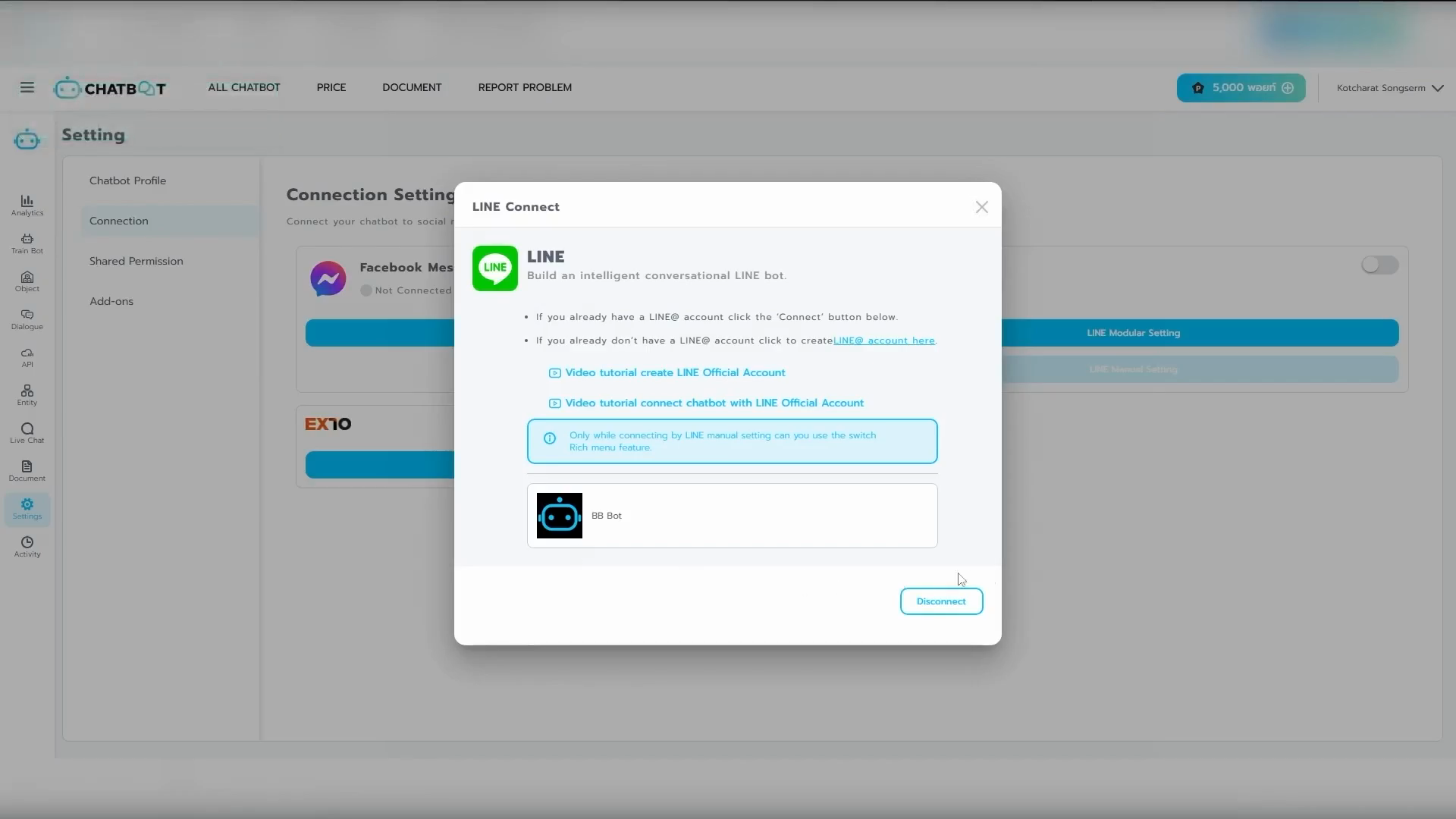Toggle the connection switch on the right
The height and width of the screenshot is (819, 1456).
tap(1379, 265)
